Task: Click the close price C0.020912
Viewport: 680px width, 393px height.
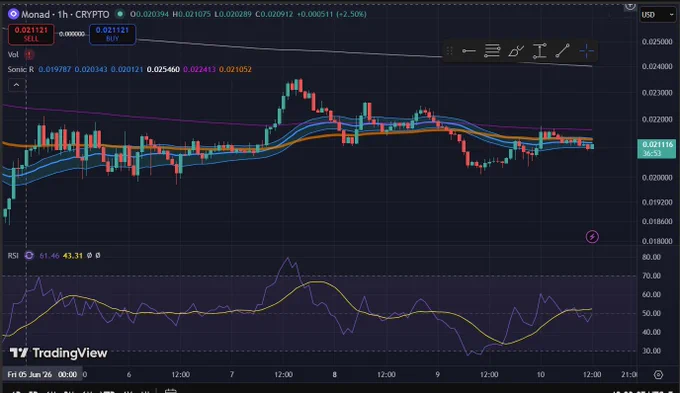Action: tap(274, 14)
